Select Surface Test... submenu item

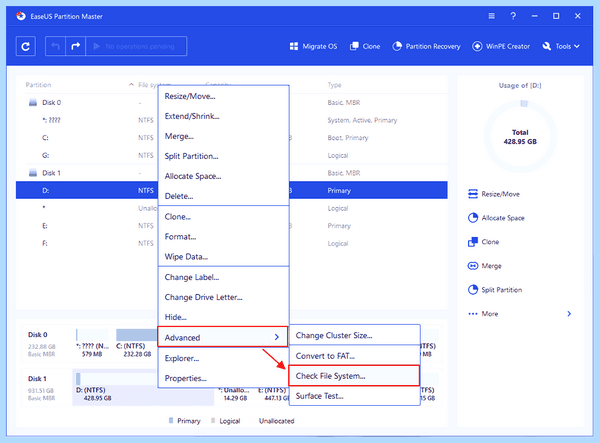pyautogui.click(x=355, y=396)
